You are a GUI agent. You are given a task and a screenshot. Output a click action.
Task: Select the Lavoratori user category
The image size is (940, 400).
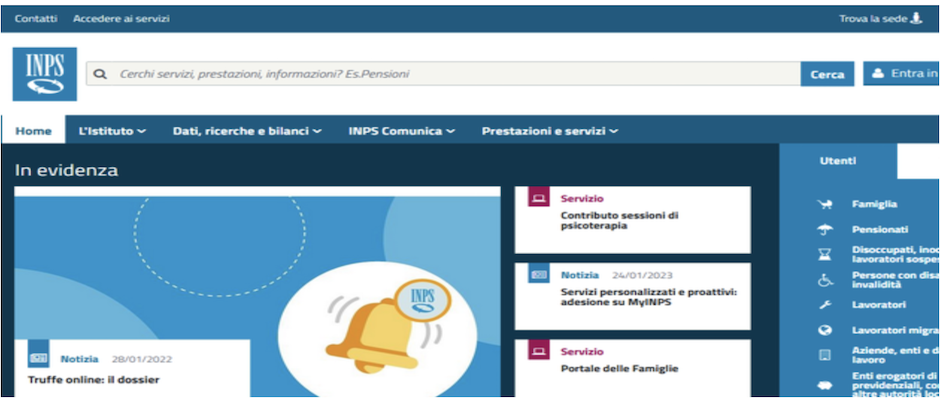(879, 305)
